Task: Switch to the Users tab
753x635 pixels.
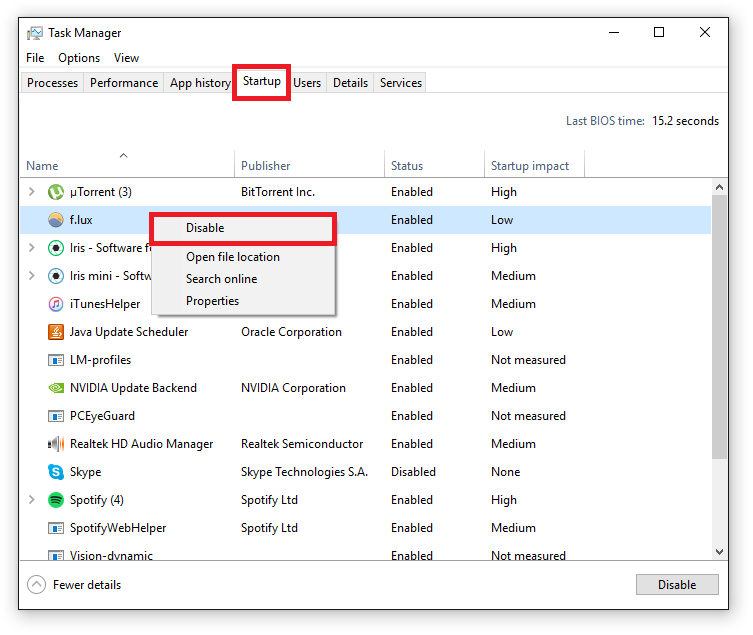Action: 307,83
